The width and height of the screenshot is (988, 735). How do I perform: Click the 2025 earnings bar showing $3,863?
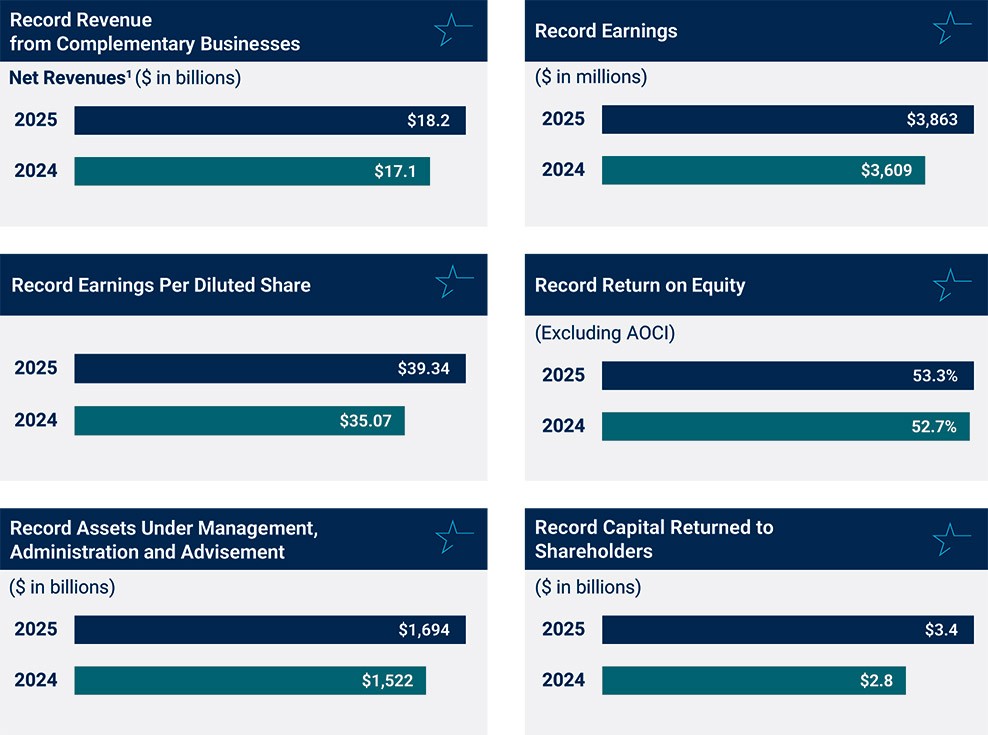[787, 120]
